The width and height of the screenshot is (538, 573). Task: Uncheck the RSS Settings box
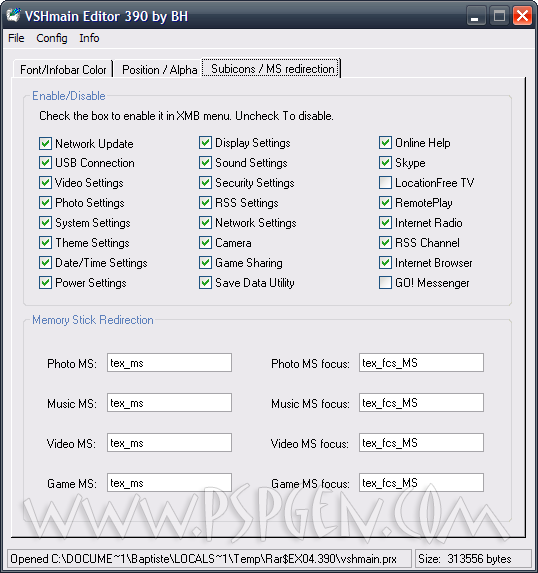pyautogui.click(x=205, y=202)
